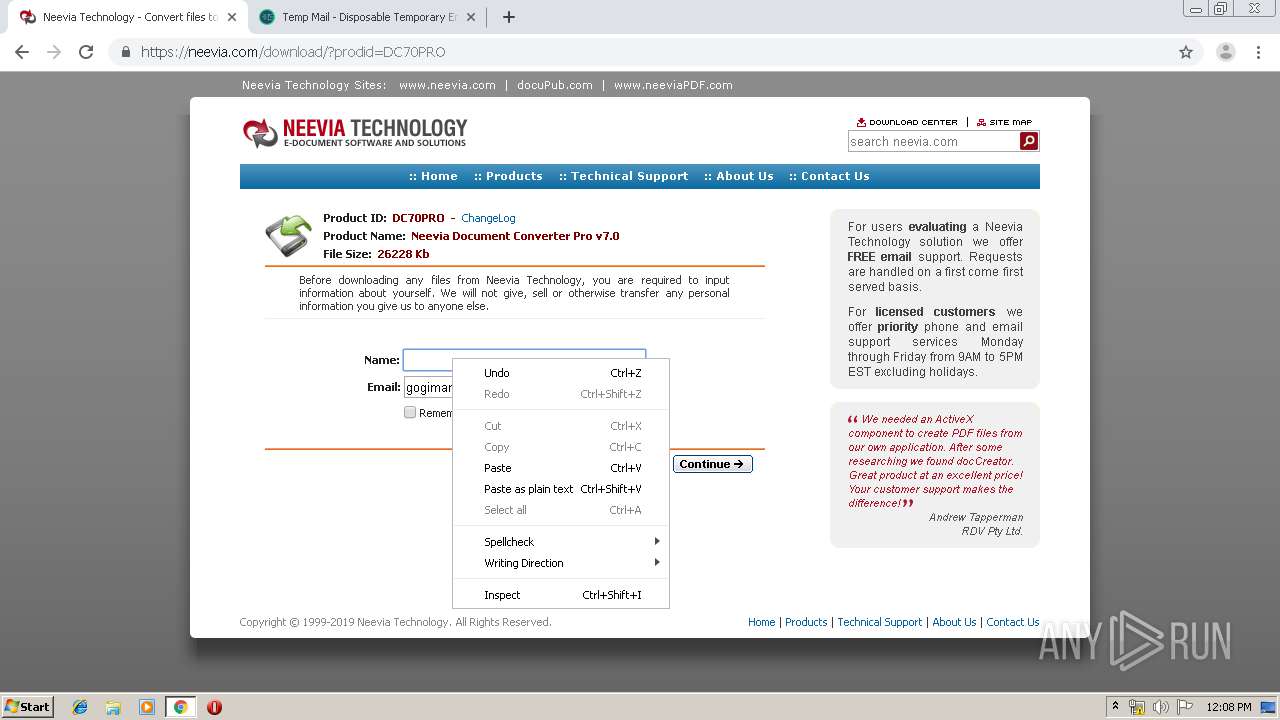The height and width of the screenshot is (720, 1280).
Task: Click the browser address bar URL
Action: 293,52
